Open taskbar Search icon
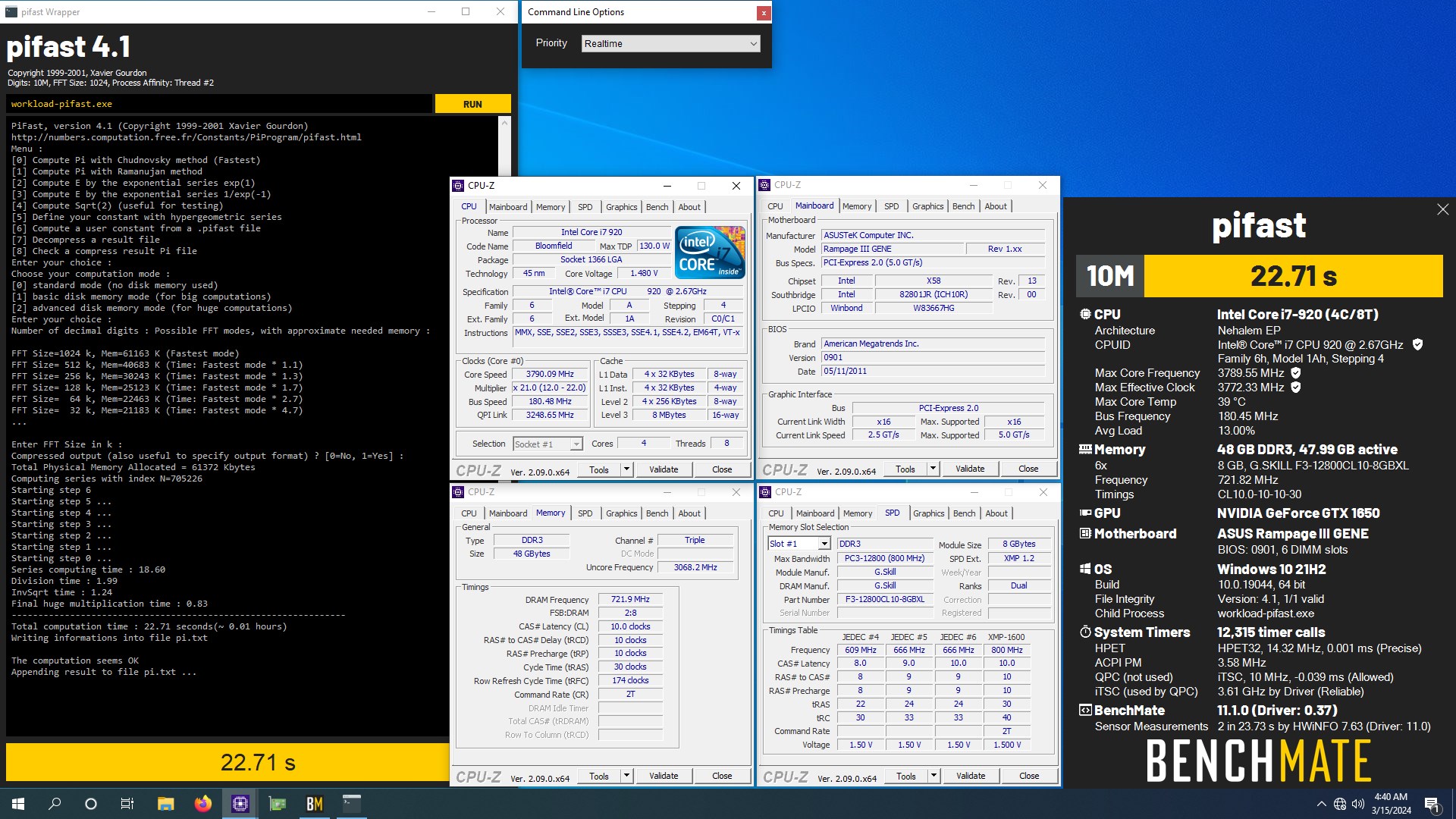The height and width of the screenshot is (819, 1456). (55, 804)
